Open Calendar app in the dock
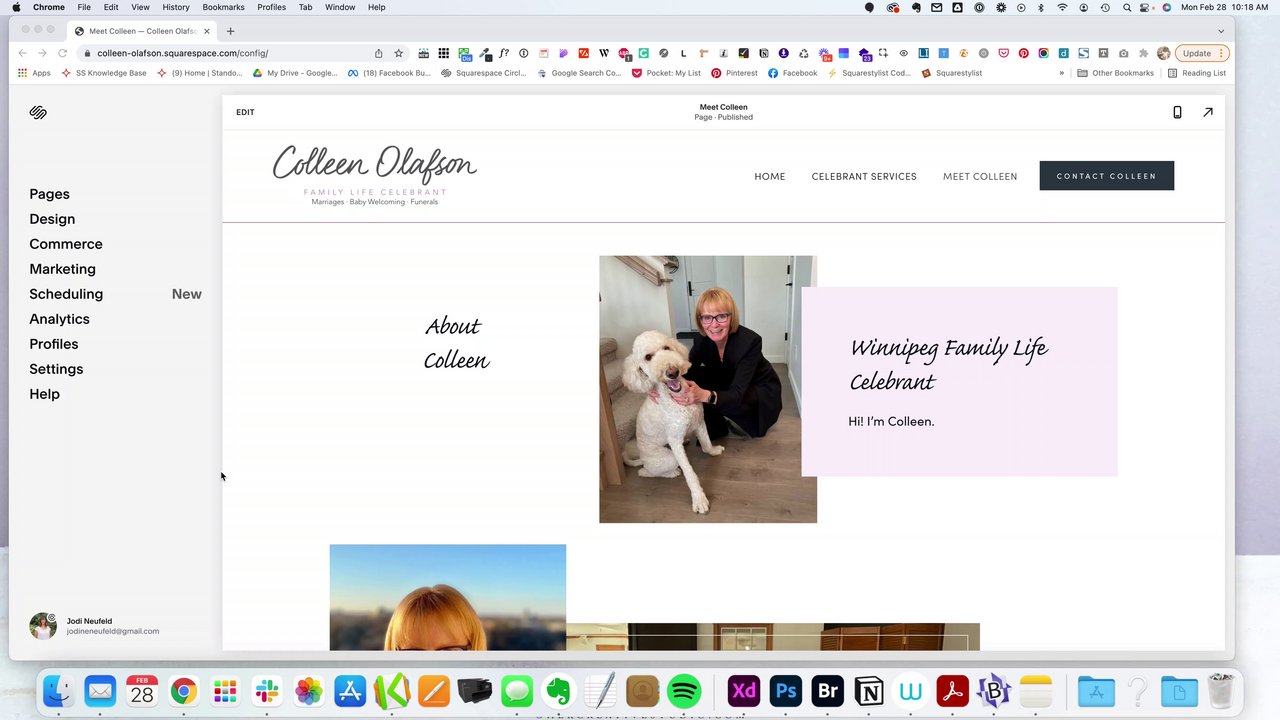 pos(142,691)
